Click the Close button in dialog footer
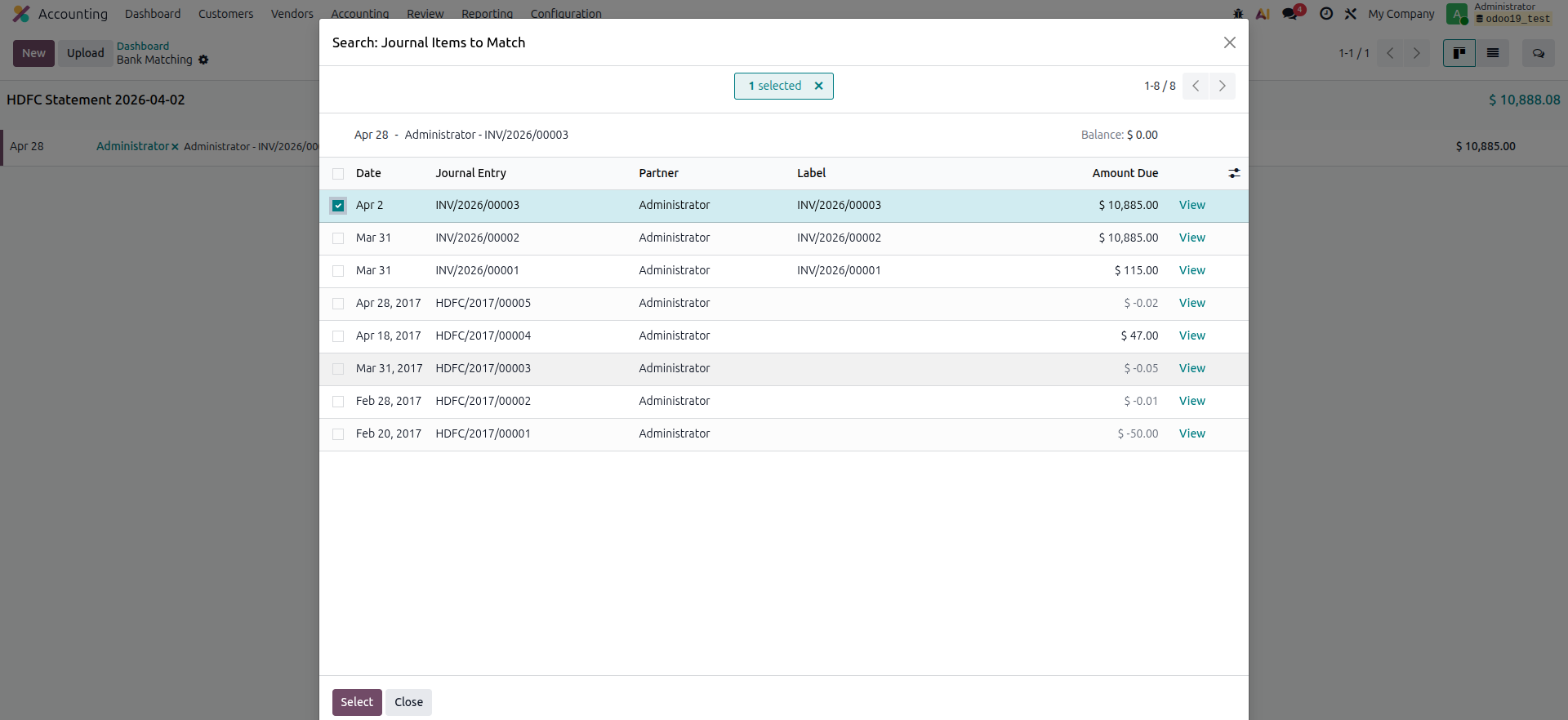 pos(408,702)
